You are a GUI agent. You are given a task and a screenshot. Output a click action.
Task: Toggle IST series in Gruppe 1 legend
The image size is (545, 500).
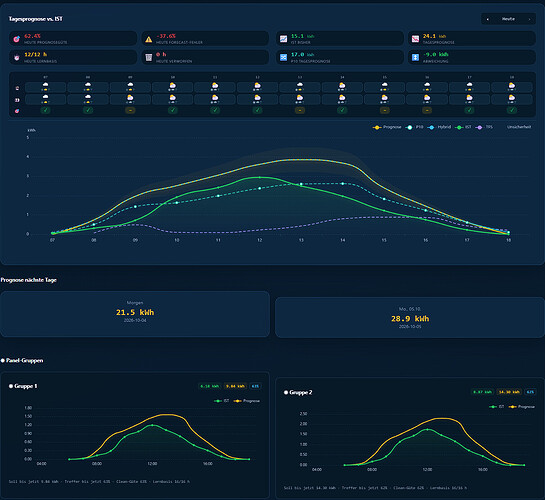[222, 401]
